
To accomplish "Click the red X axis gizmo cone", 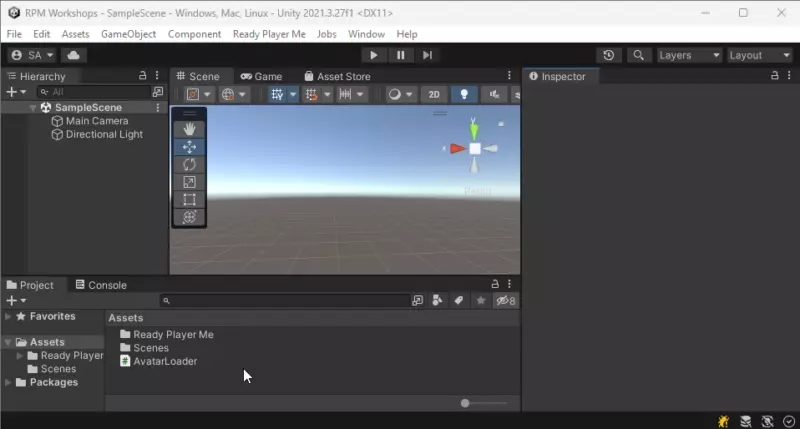I will click(x=458, y=148).
